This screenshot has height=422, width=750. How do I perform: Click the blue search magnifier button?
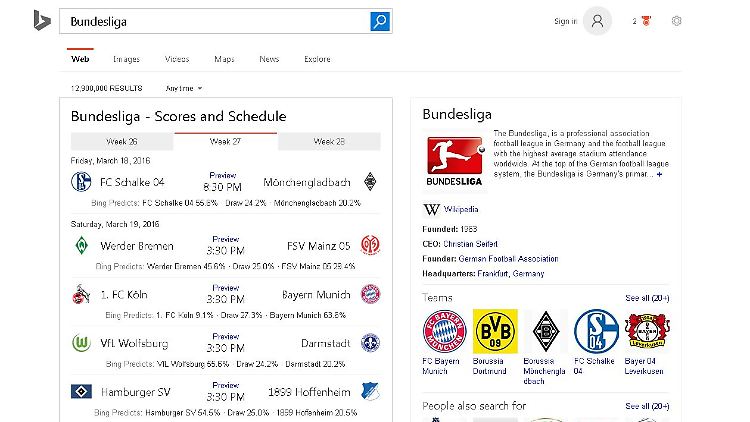tap(380, 21)
